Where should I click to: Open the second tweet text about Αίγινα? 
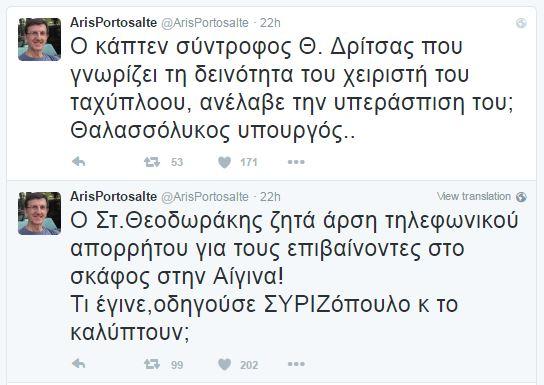tap(294, 276)
